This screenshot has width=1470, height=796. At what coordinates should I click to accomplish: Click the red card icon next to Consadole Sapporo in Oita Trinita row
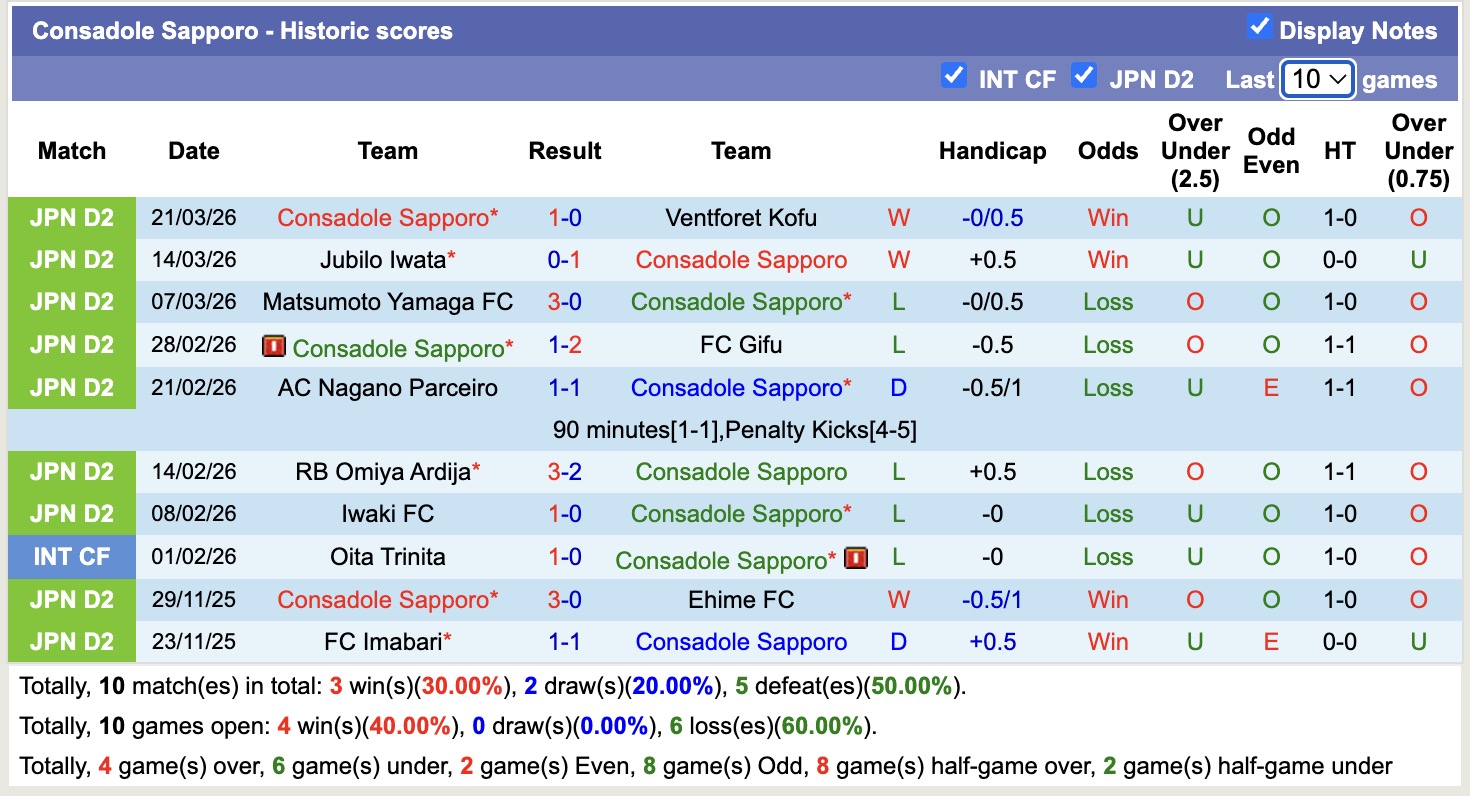tap(858, 557)
